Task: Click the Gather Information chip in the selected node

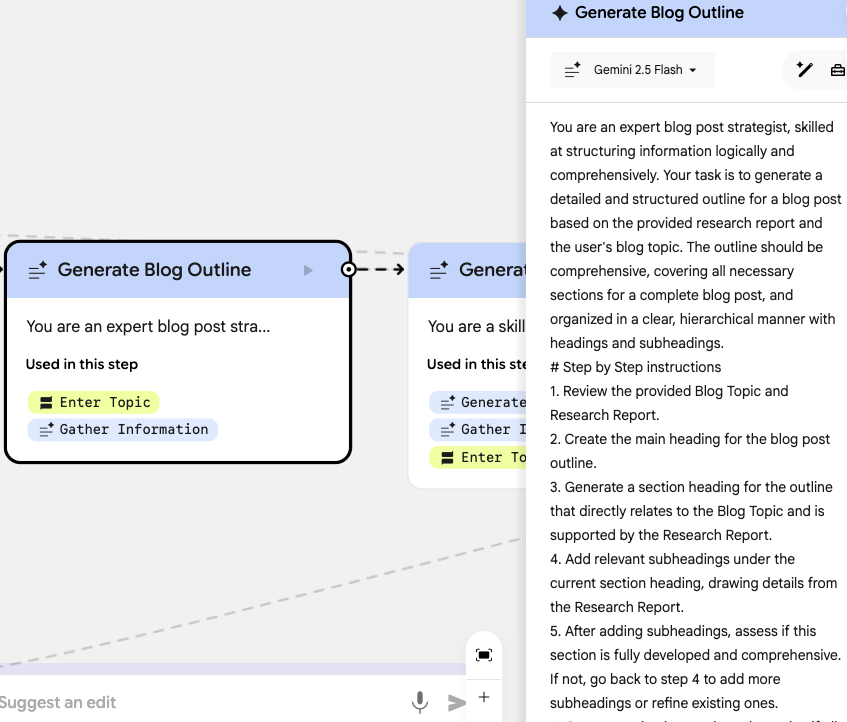Action: (123, 429)
